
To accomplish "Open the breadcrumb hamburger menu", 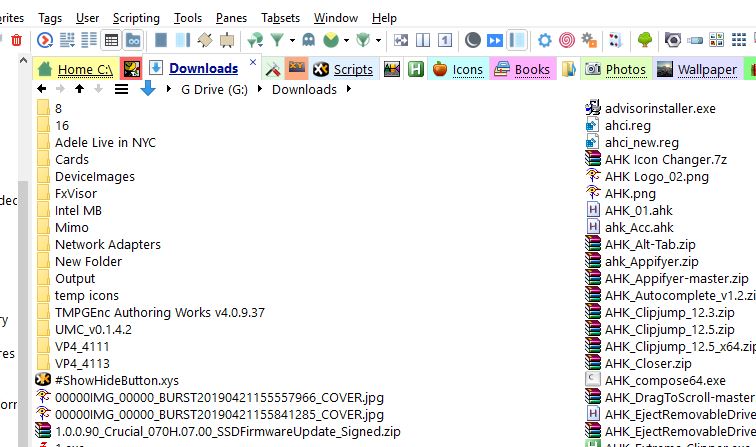I will tap(122, 89).
